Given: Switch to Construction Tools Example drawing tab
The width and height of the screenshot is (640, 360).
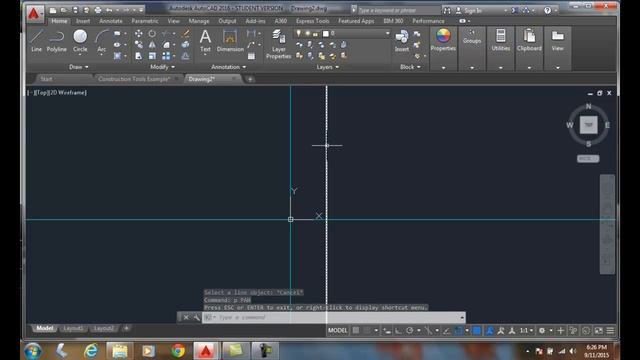Looking at the screenshot, I should 134,79.
